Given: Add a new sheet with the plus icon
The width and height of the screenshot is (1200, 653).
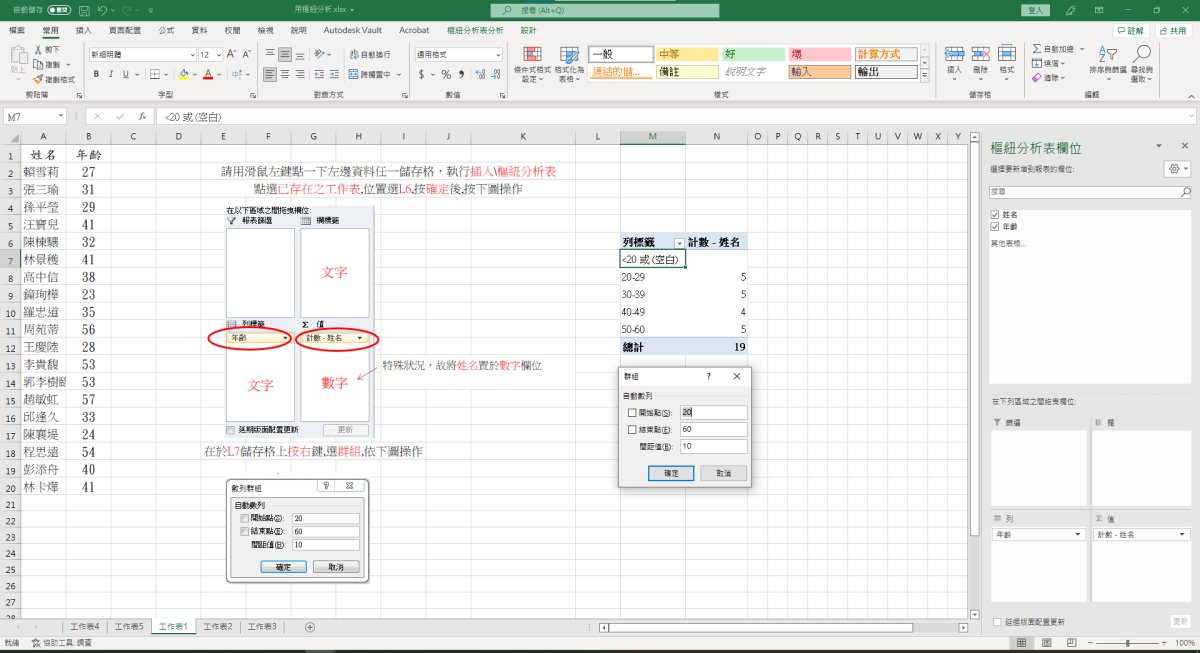Looking at the screenshot, I should point(310,627).
